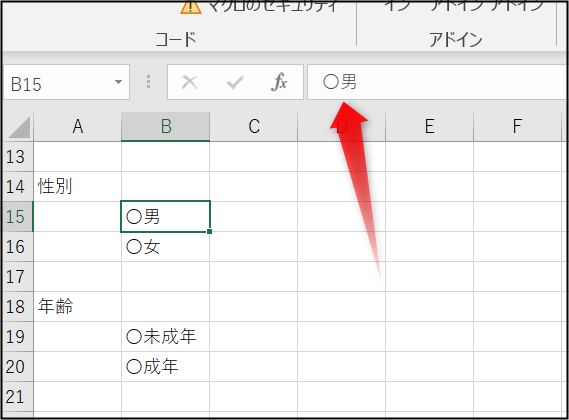This screenshot has height=420, width=569.
Task: Click the formula bar grip dots handle
Action: [x=148, y=82]
